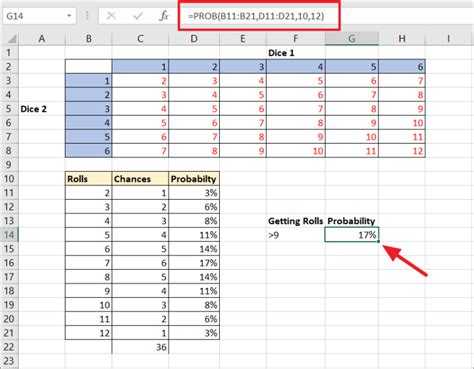Click the Cancel (X) formula bar icon
This screenshot has height=369, width=474.
click(x=111, y=16)
